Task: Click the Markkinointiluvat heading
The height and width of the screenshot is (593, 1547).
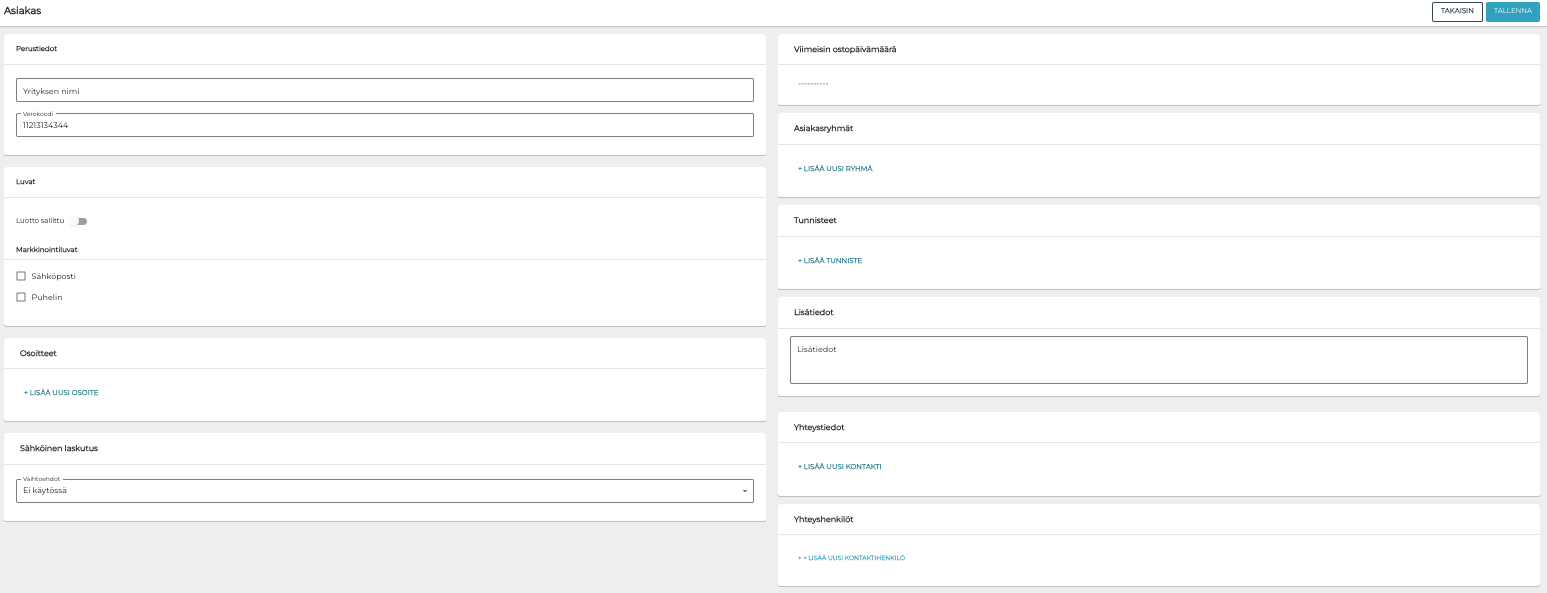Action: [47, 249]
